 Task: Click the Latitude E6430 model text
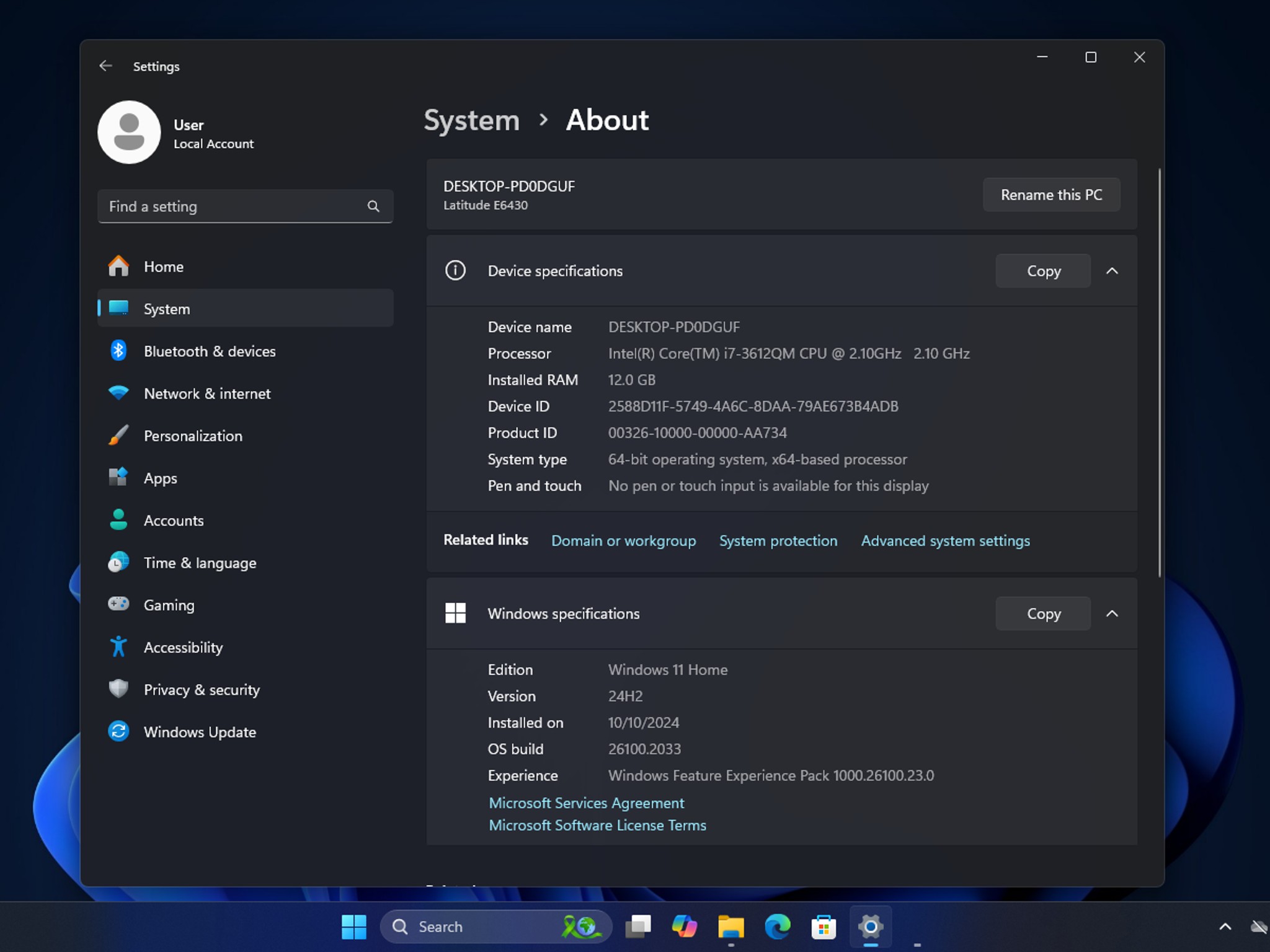tap(486, 205)
